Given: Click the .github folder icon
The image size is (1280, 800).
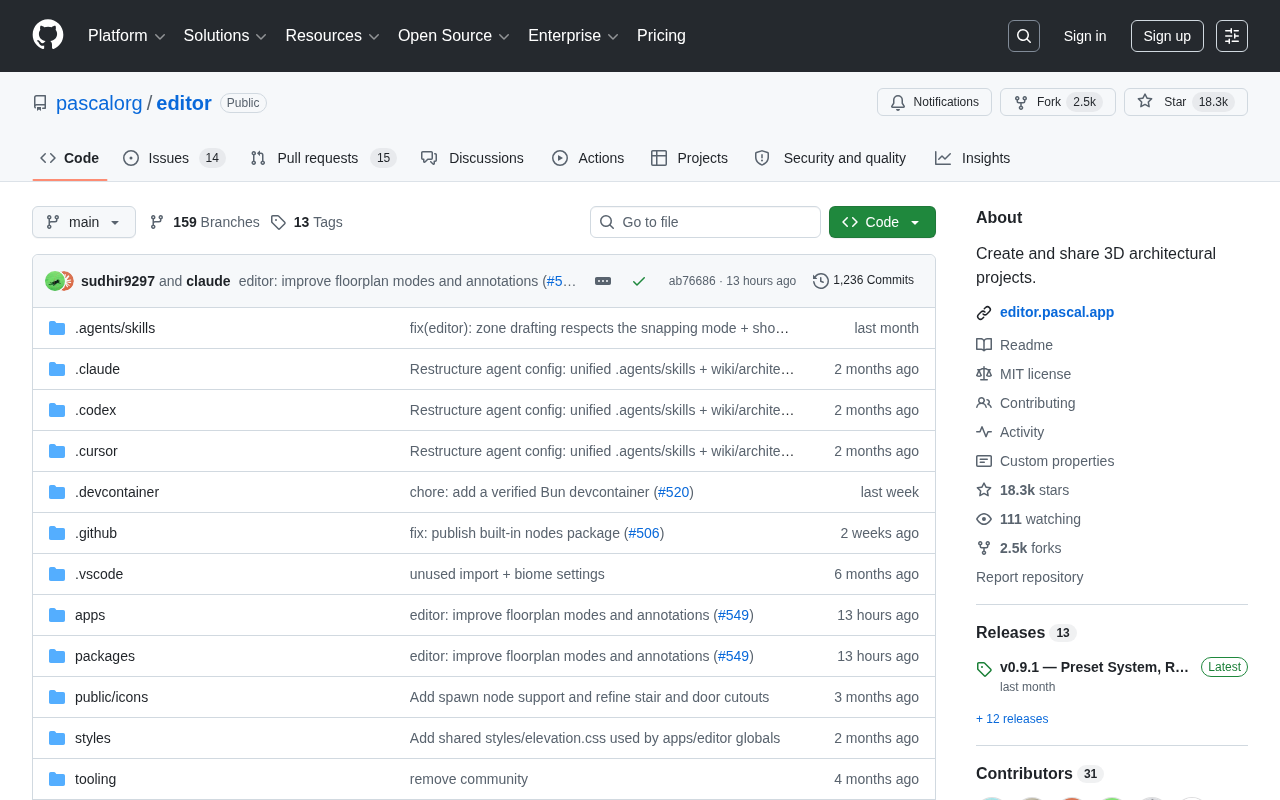Looking at the screenshot, I should (57, 533).
